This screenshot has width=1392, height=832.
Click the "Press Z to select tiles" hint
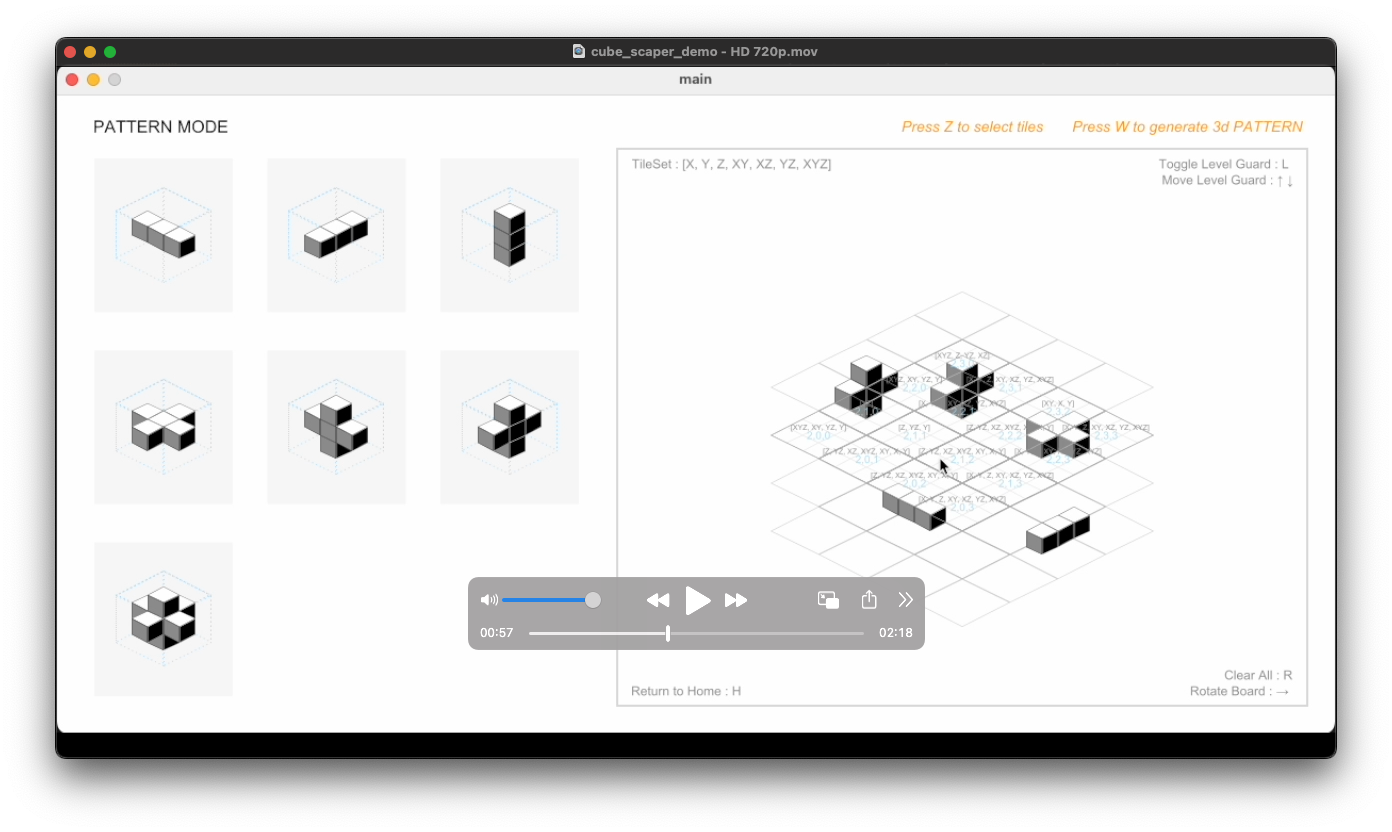pos(973,127)
